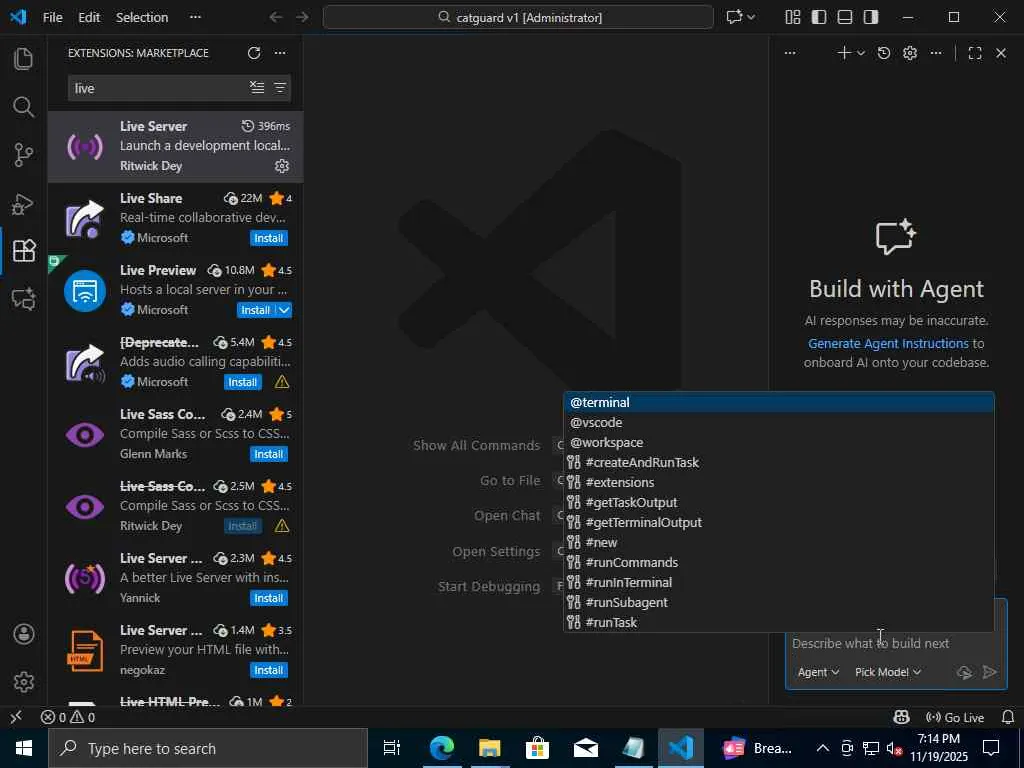Screen dimensions: 1024x768
Task: Expand the new chat dropdown arrow
Action: 861,53
